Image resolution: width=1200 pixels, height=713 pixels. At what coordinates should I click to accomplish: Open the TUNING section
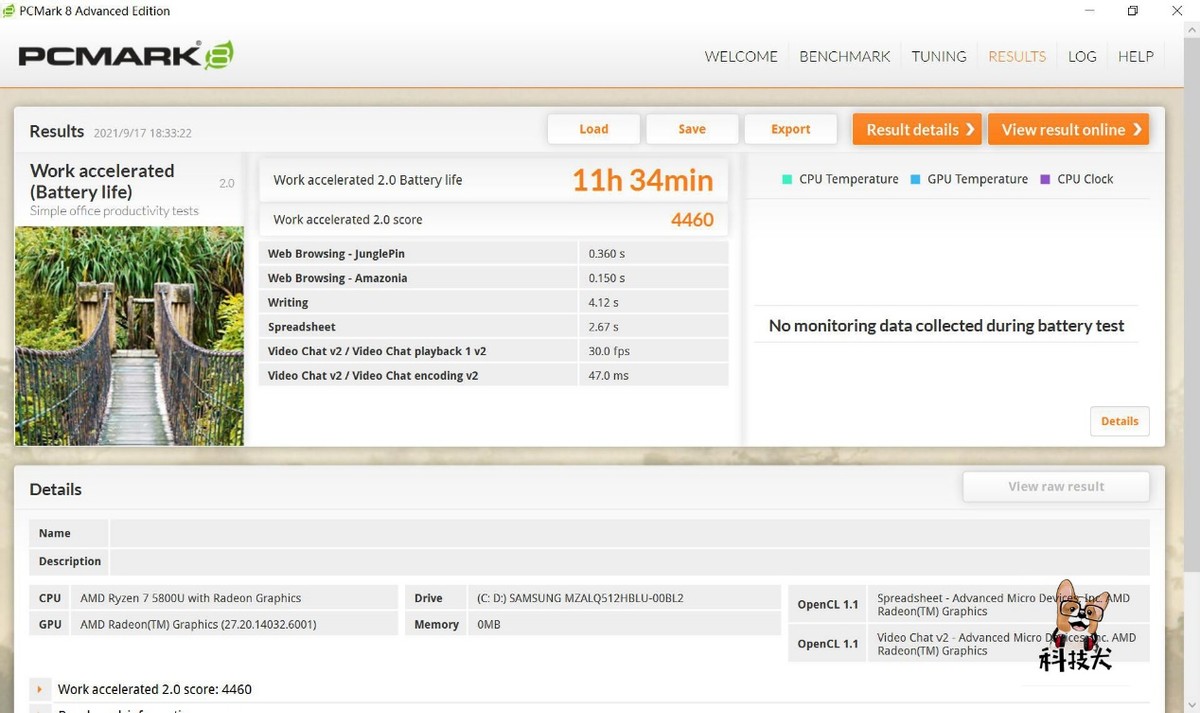(x=938, y=56)
